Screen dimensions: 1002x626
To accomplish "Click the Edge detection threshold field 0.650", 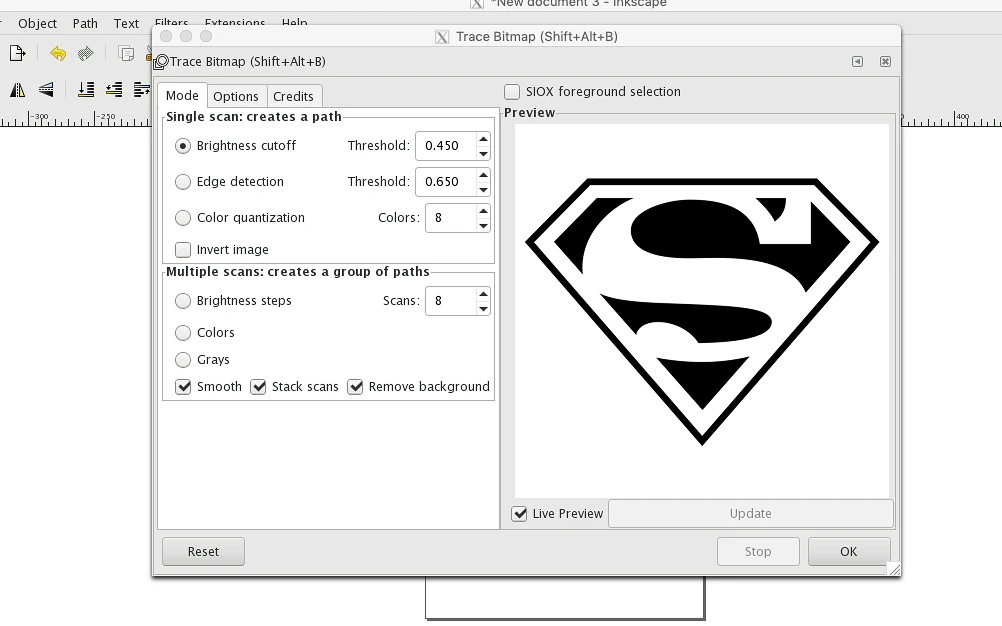I will 446,182.
